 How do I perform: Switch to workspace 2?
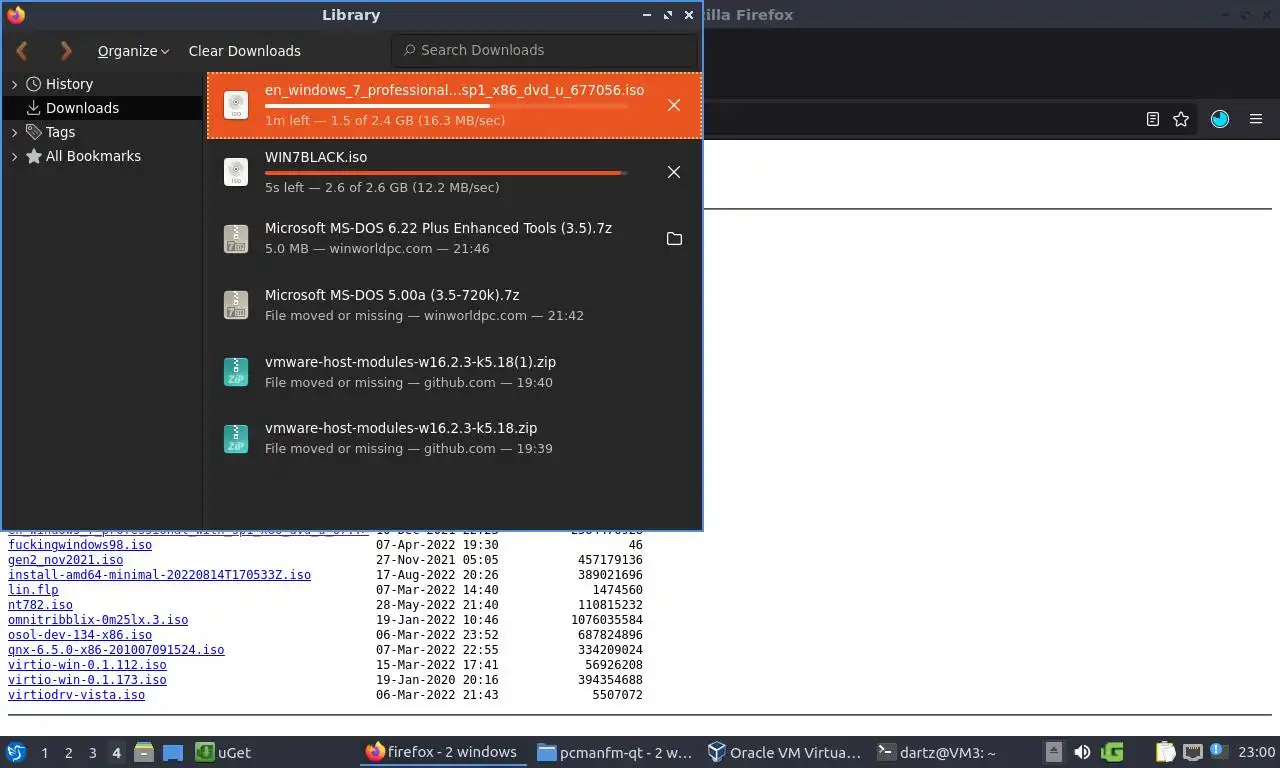[x=68, y=753]
